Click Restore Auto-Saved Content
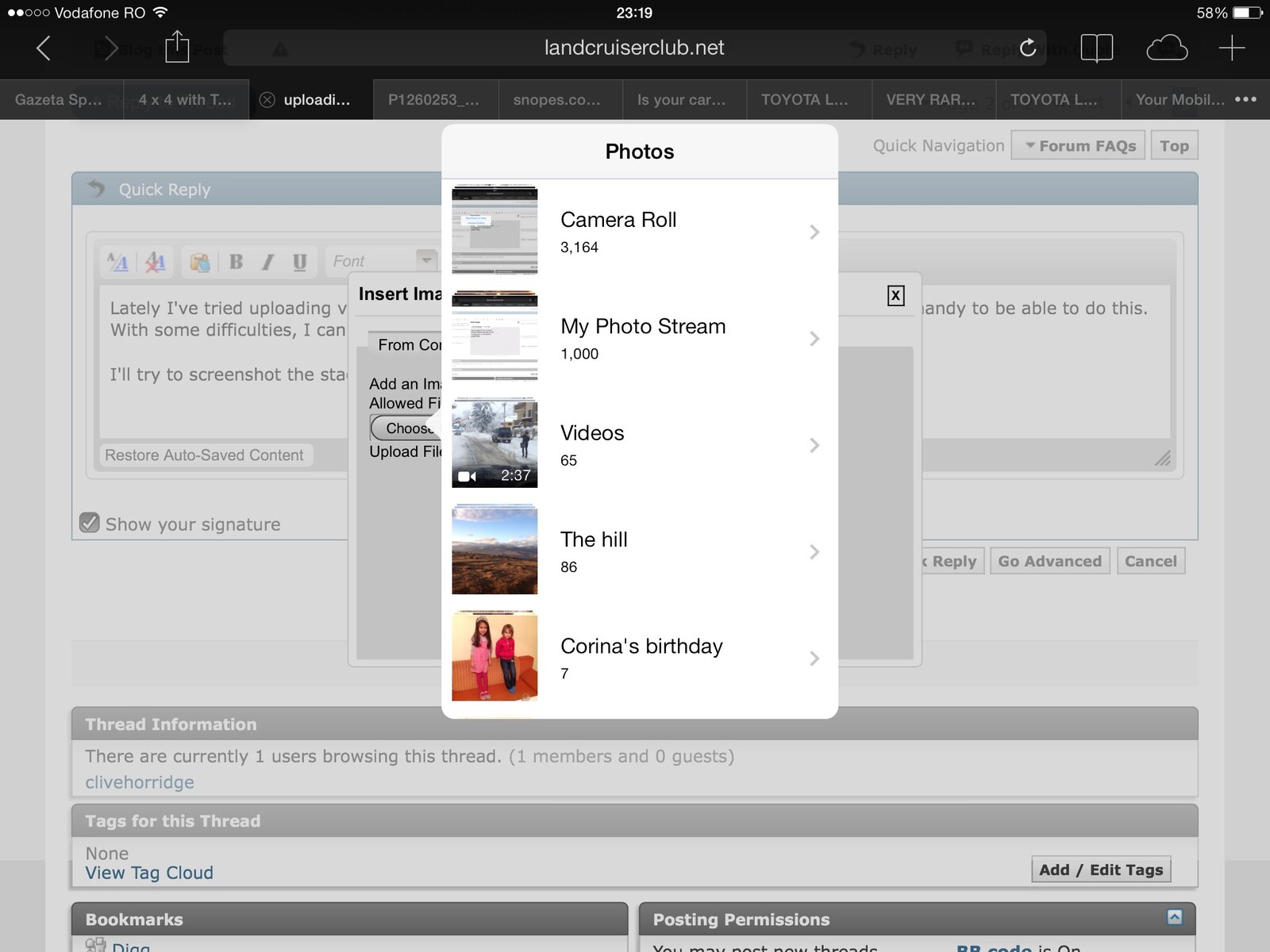This screenshot has width=1270, height=952. click(204, 455)
